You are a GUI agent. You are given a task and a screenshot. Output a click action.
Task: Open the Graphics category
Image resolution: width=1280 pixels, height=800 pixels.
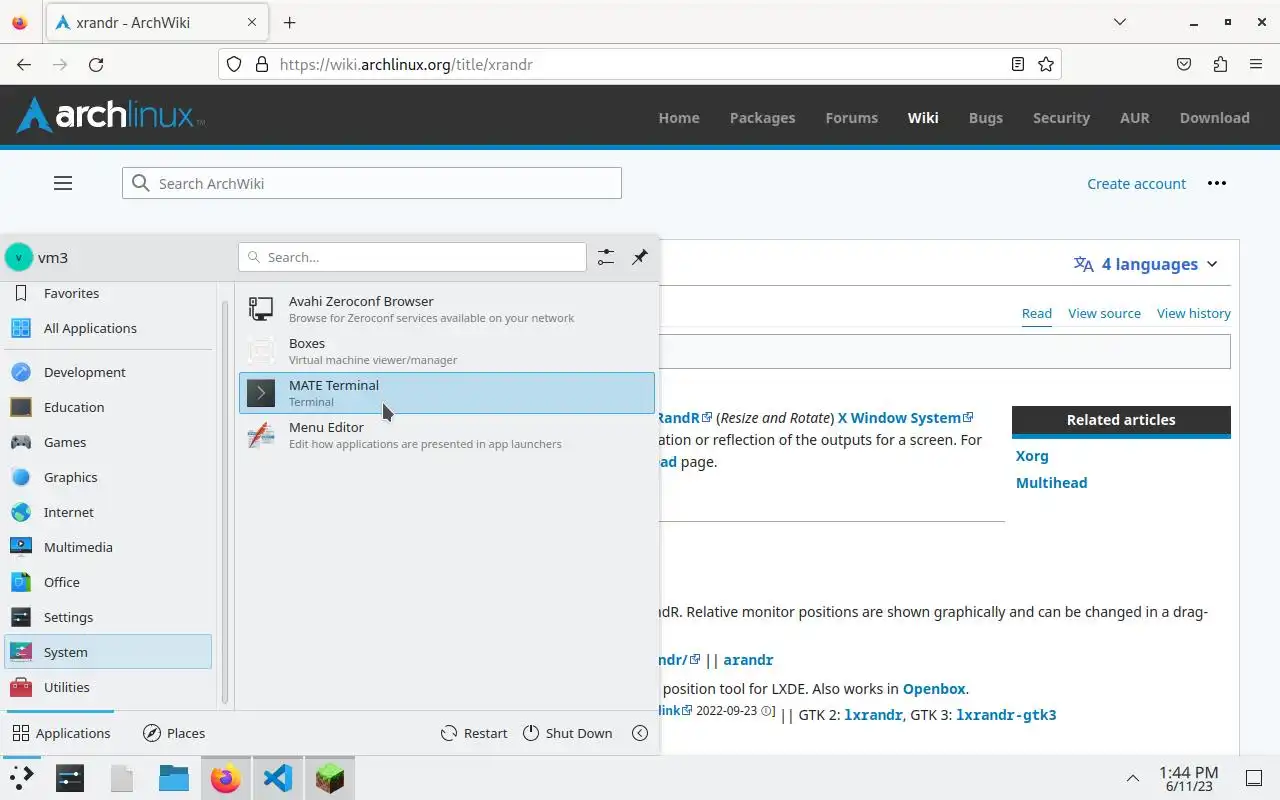(x=108, y=477)
